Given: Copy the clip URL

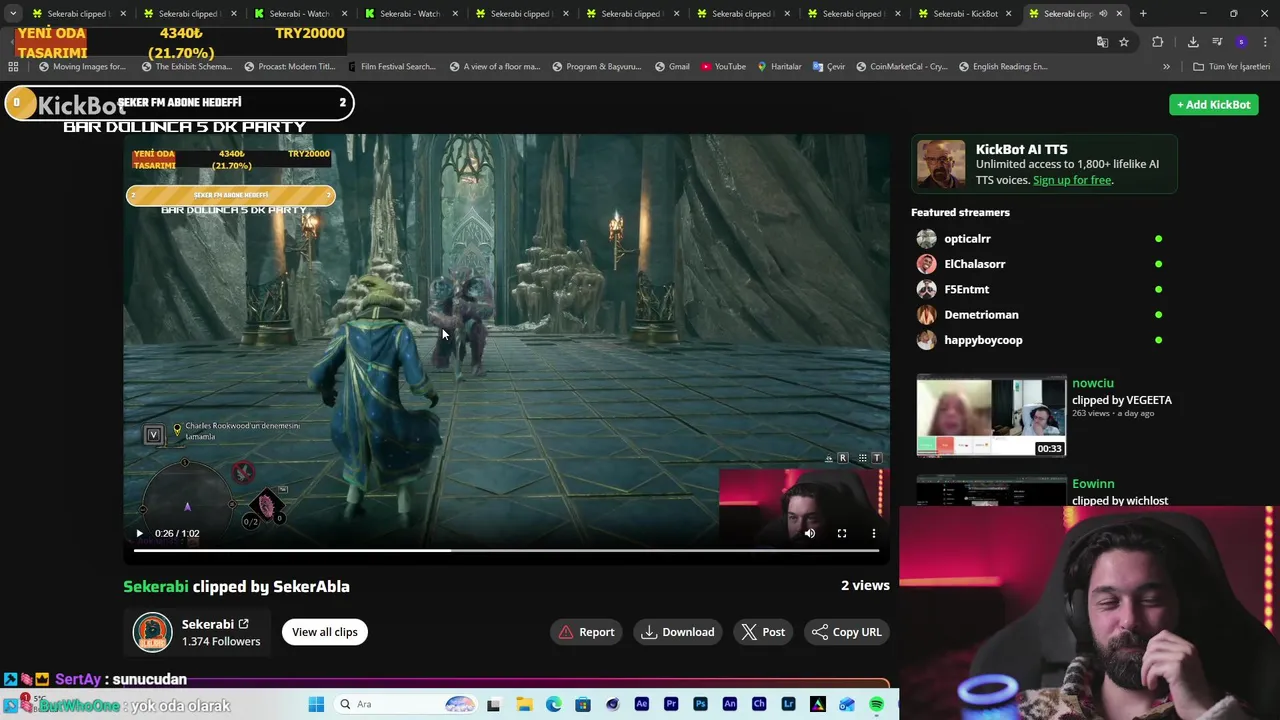Looking at the screenshot, I should tap(847, 632).
